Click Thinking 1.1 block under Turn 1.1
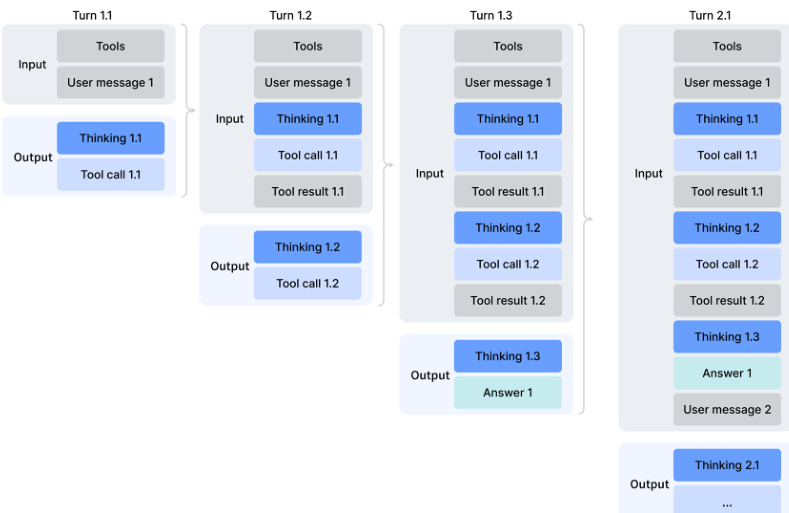The image size is (789, 513). [111, 138]
